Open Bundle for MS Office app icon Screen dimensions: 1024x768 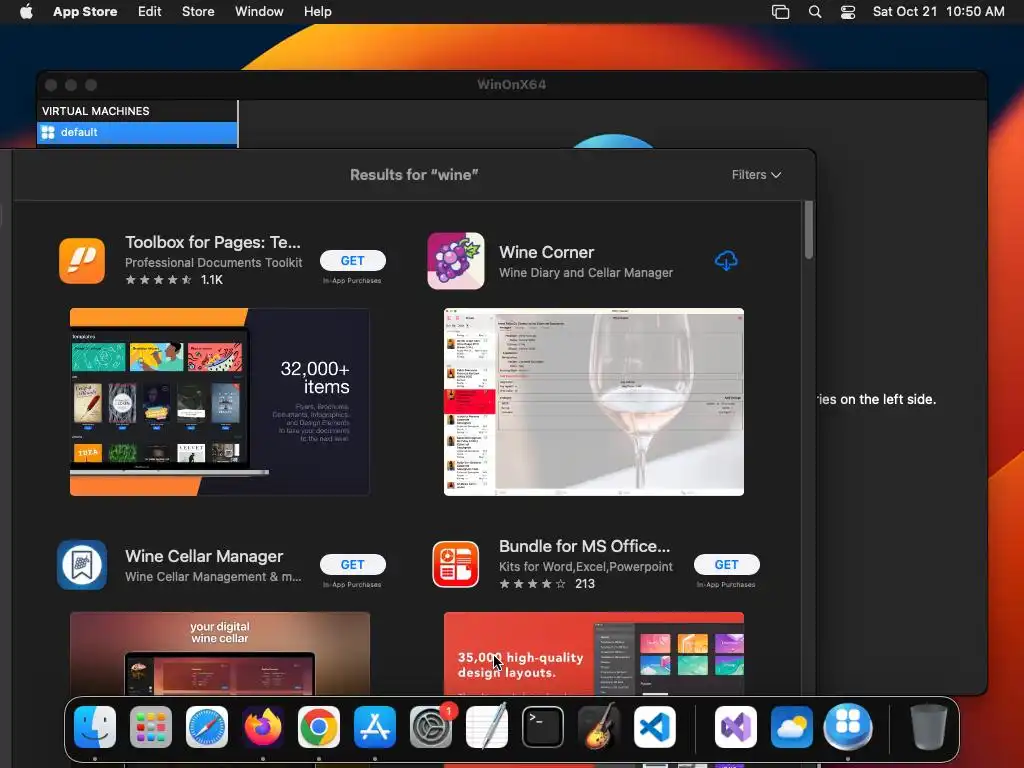[x=456, y=565]
